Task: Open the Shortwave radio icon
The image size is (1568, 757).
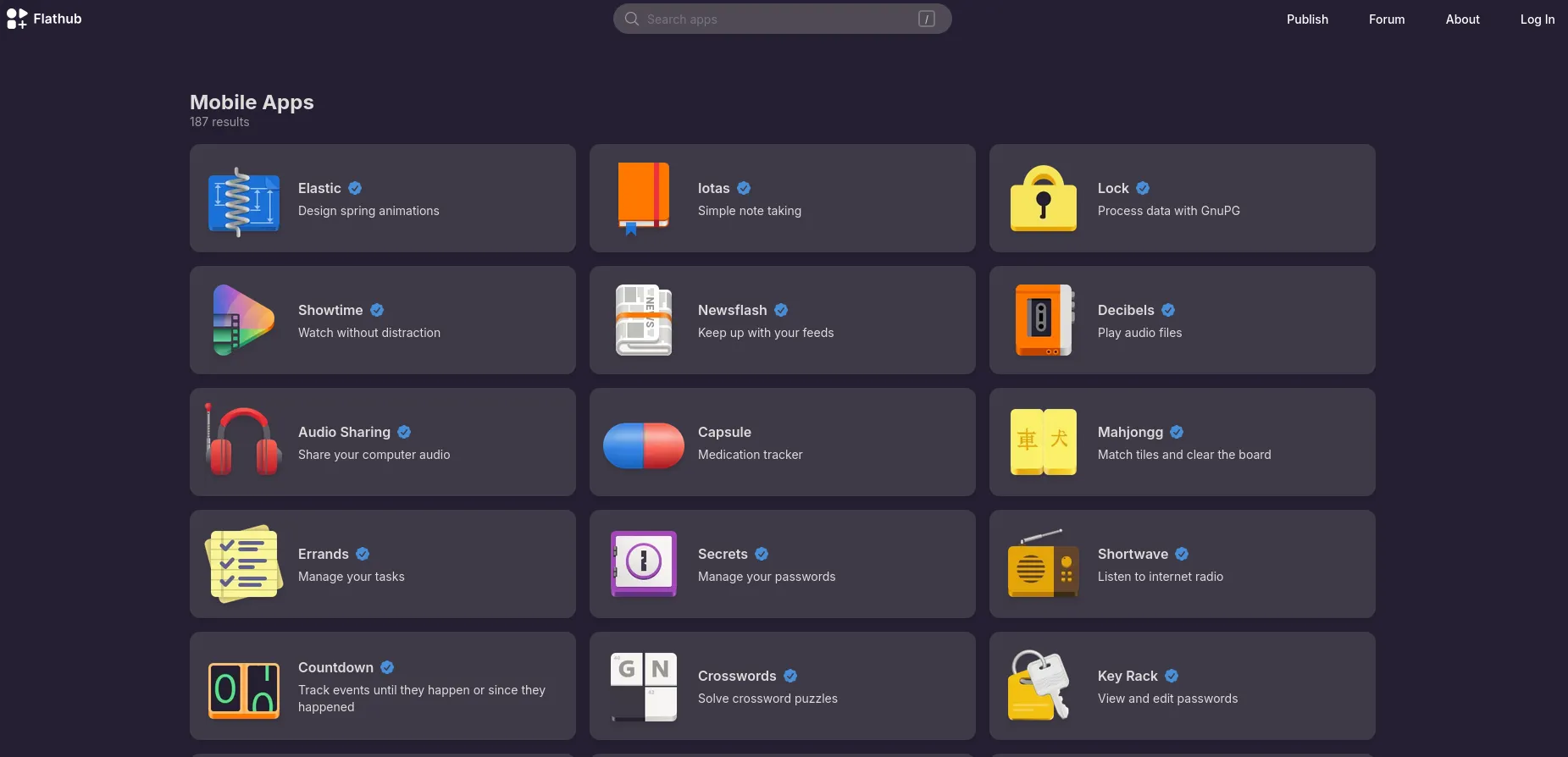Action: (1044, 564)
